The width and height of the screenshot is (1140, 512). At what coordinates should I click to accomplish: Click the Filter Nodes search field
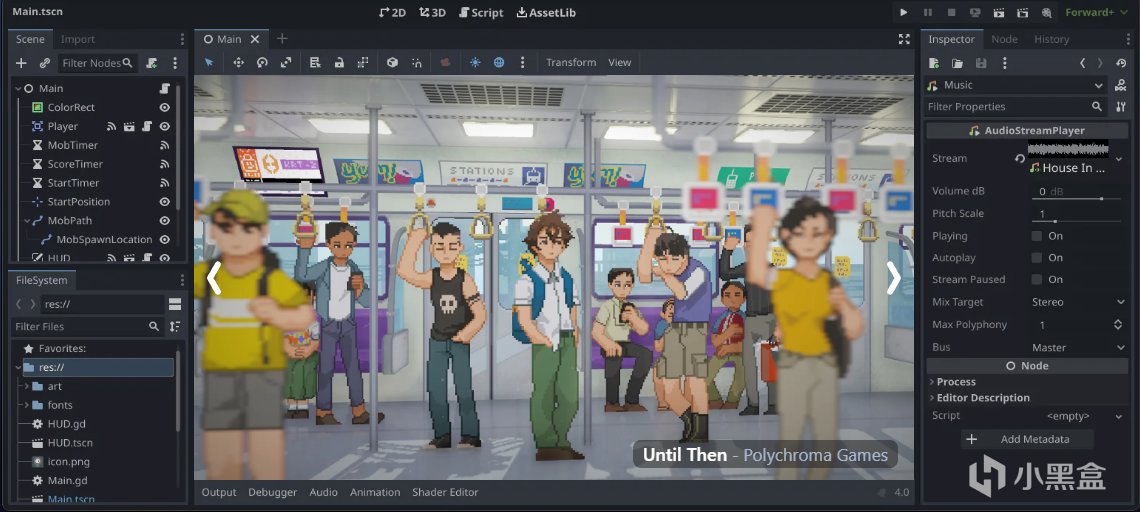97,63
